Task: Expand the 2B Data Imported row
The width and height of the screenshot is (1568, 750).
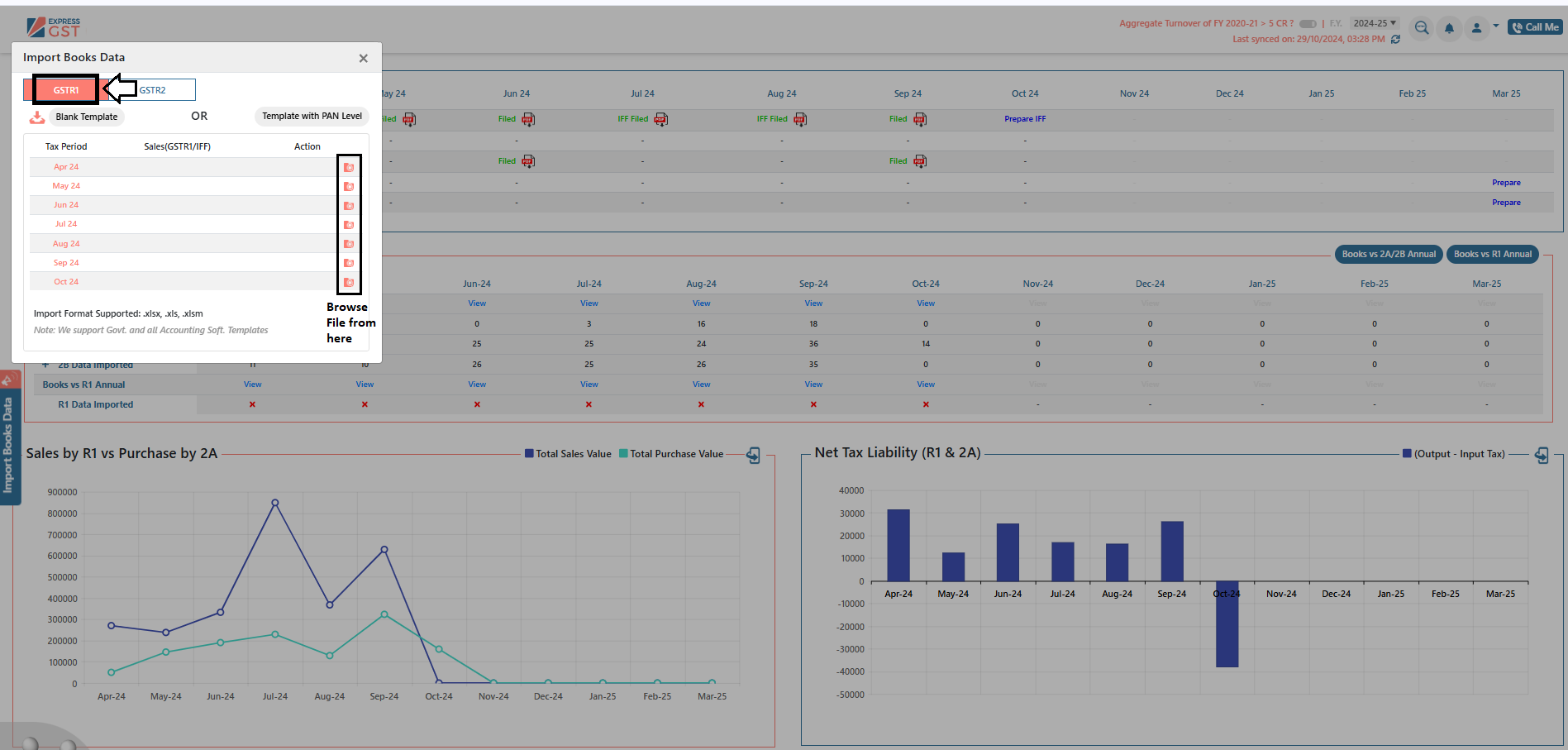Action: 45,365
